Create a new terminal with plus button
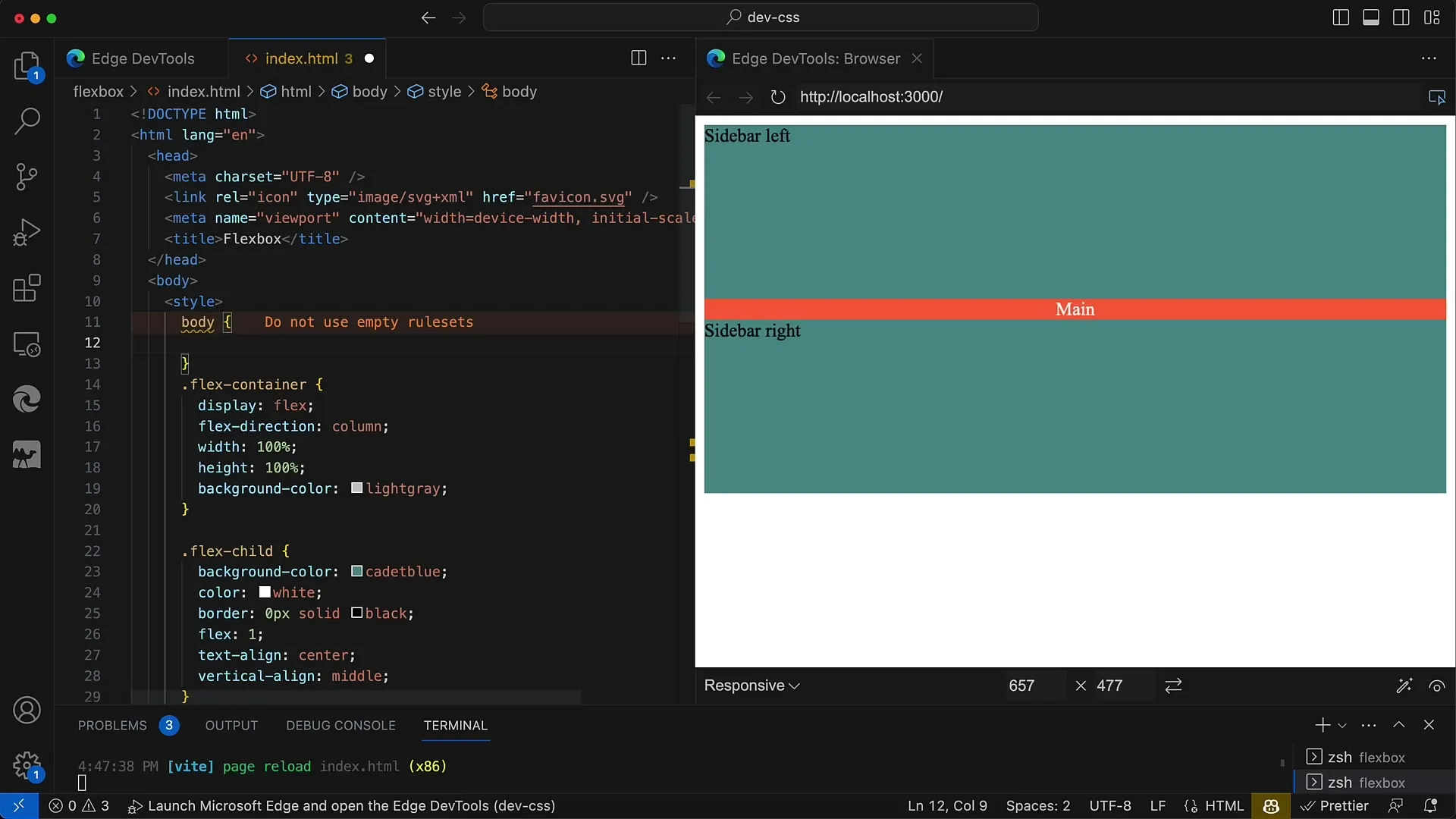Screen dimensions: 1456x819 [1323, 726]
